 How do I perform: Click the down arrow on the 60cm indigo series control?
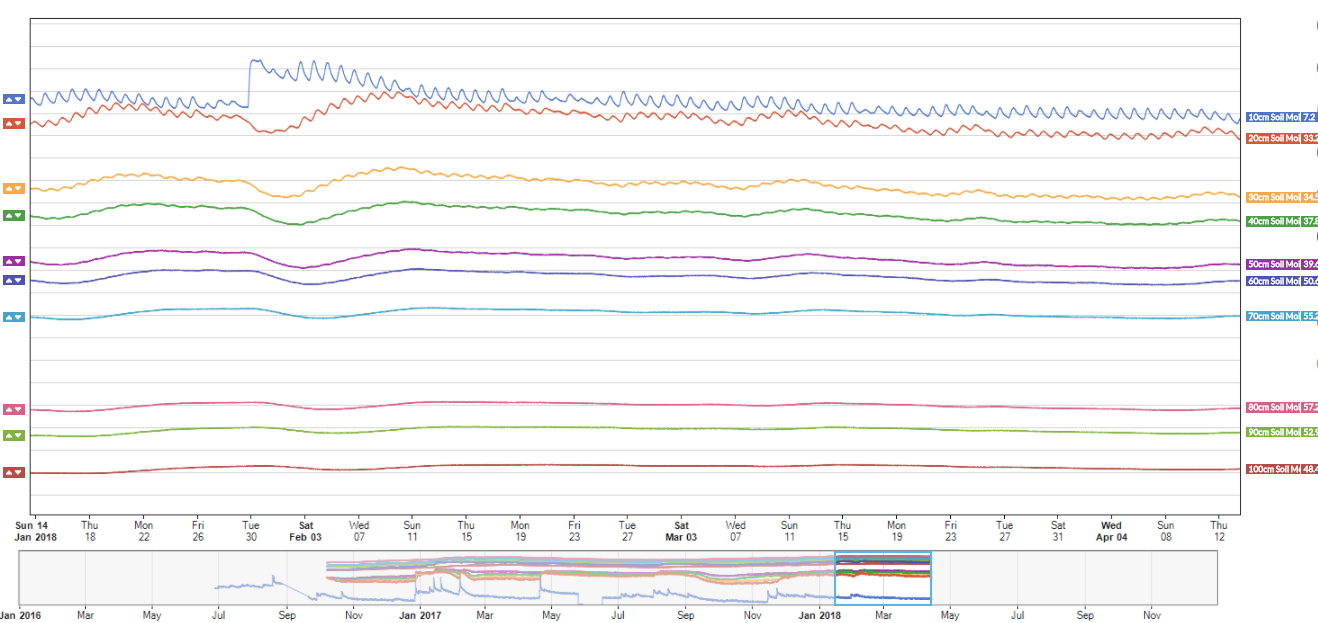pos(19,280)
